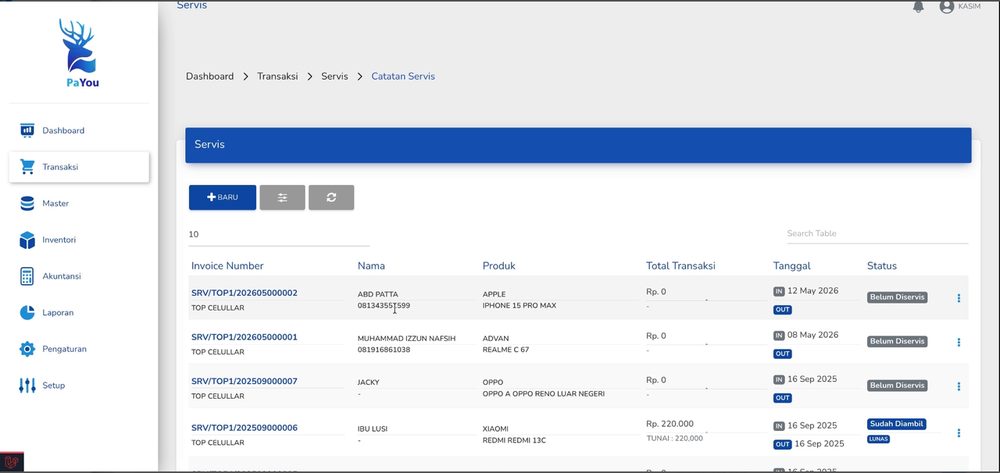Open the filter sliders button
1000x473 pixels.
[283, 198]
